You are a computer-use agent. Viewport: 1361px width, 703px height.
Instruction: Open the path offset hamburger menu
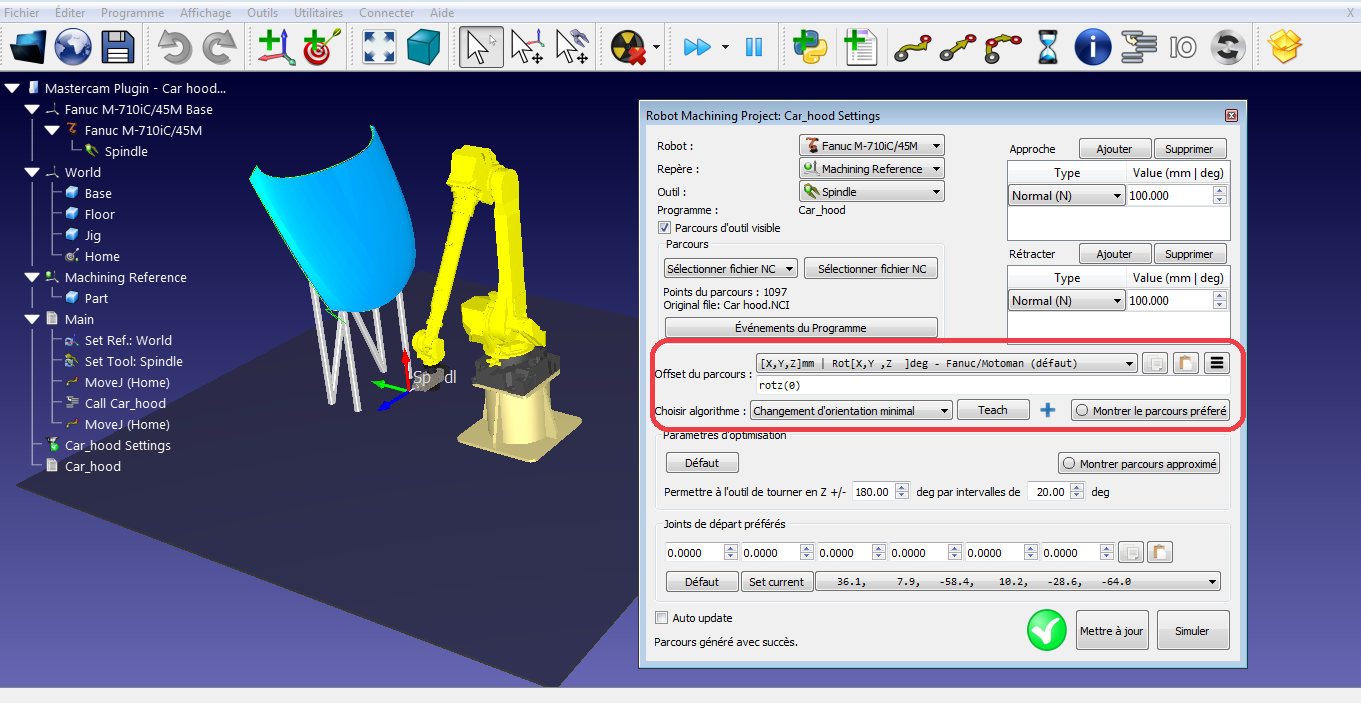click(1217, 363)
